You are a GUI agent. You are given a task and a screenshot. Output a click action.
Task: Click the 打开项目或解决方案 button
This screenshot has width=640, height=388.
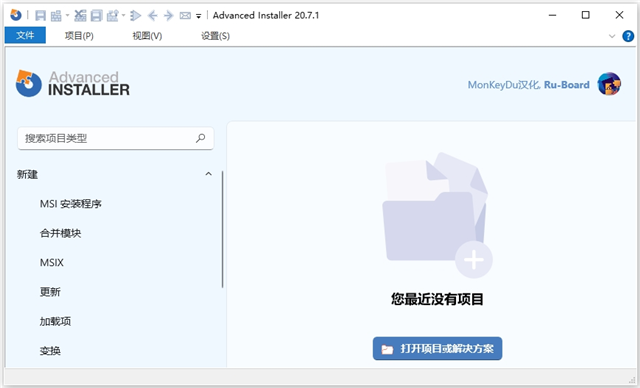pyautogui.click(x=437, y=348)
